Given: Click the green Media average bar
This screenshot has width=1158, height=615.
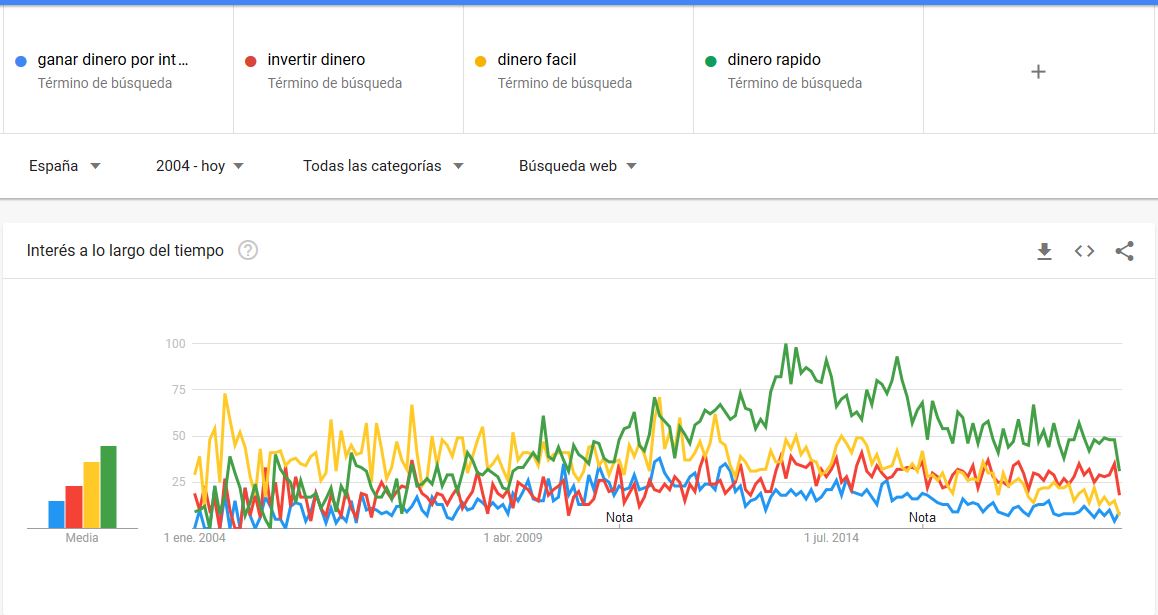Looking at the screenshot, I should click(109, 487).
